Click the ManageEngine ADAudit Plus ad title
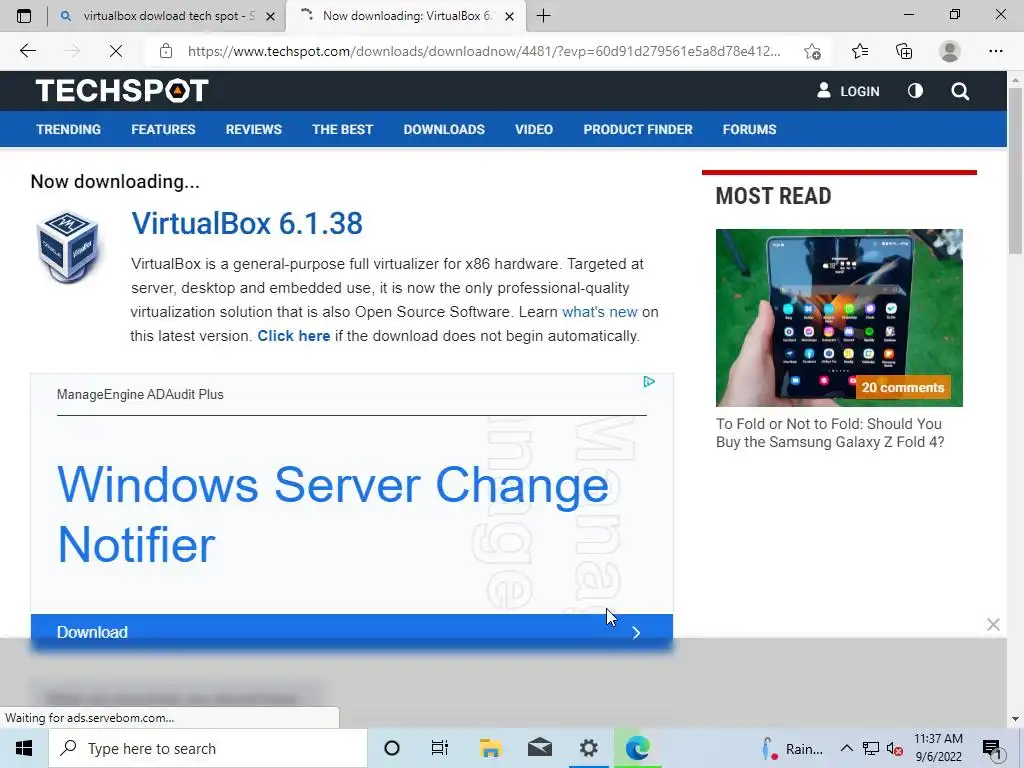The height and width of the screenshot is (768, 1024). pos(140,394)
